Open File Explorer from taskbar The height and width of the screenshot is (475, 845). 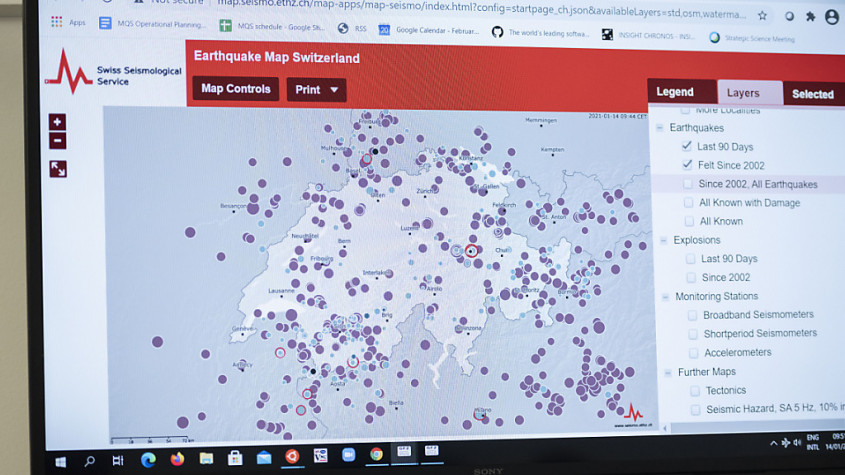(x=206, y=458)
